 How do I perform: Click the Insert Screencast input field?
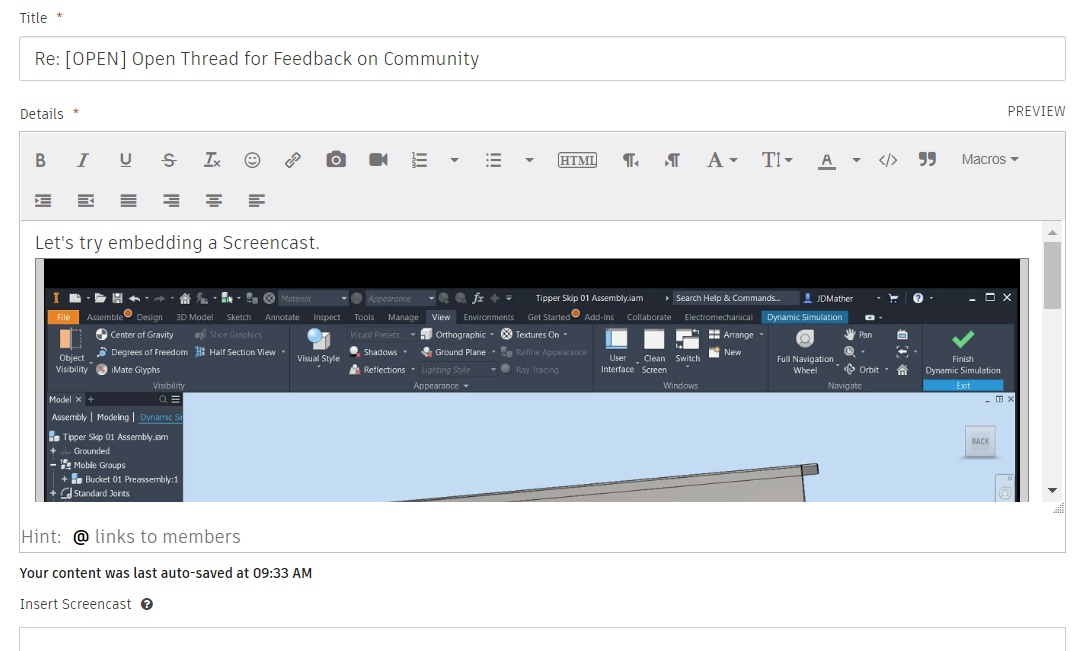click(543, 639)
